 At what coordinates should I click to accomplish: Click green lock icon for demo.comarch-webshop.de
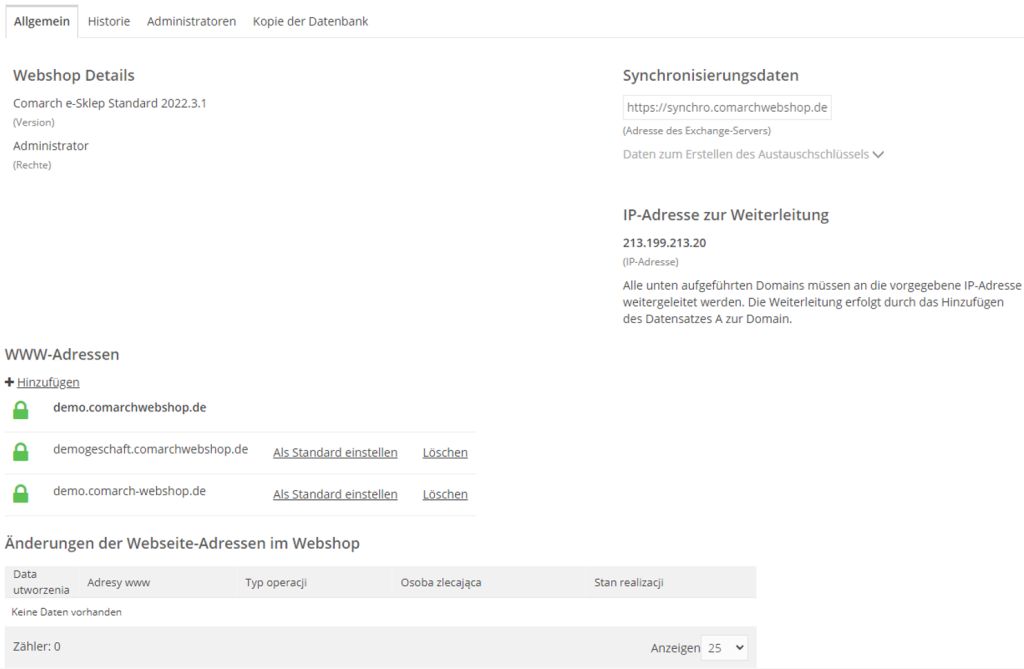click(x=21, y=493)
